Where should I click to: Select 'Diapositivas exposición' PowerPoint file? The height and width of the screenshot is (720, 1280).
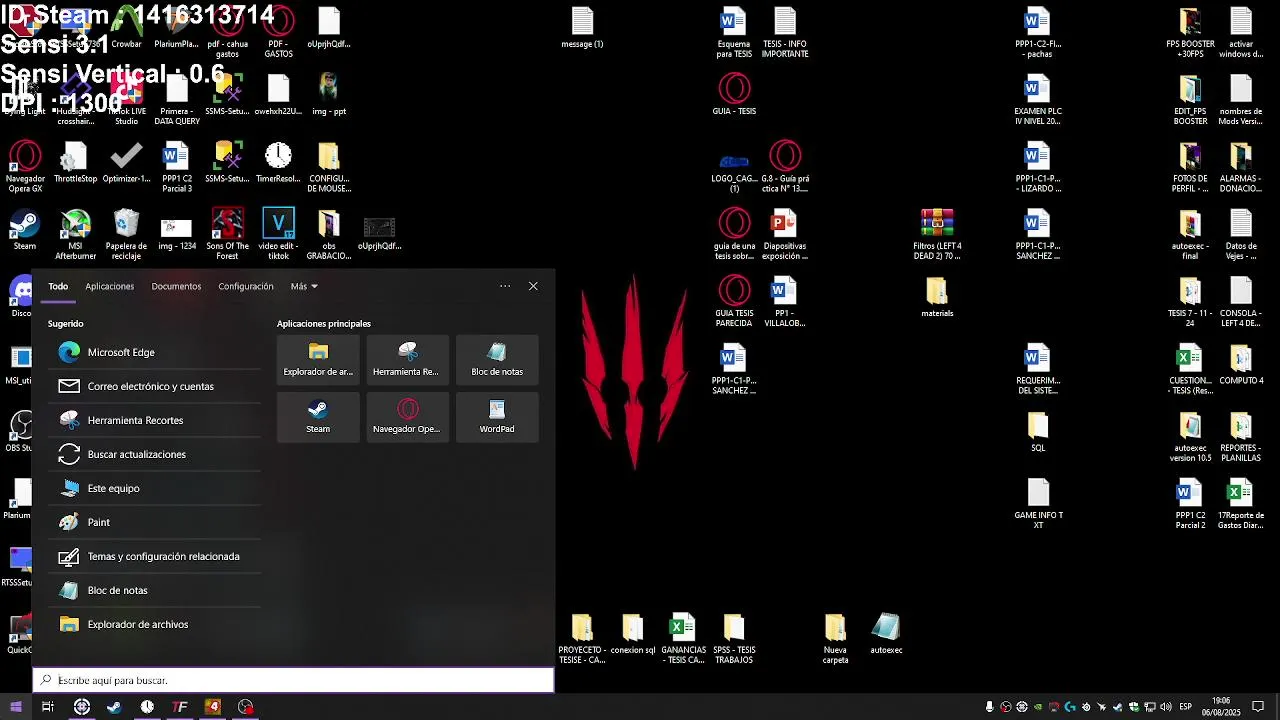pyautogui.click(x=785, y=234)
